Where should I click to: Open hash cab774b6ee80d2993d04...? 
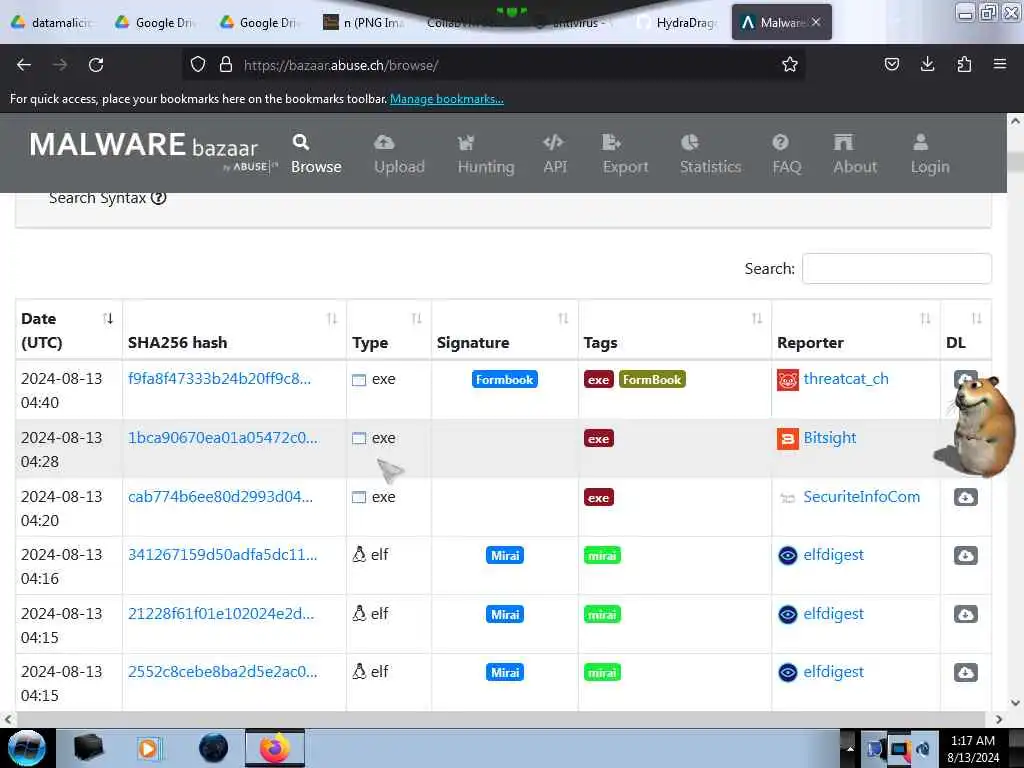click(220, 496)
